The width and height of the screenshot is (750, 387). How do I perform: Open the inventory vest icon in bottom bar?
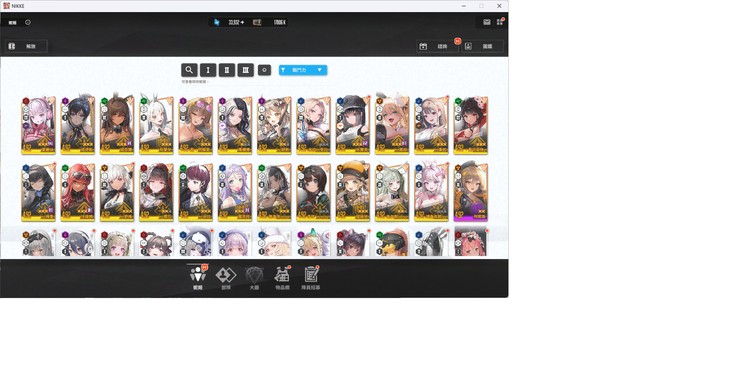tap(282, 277)
